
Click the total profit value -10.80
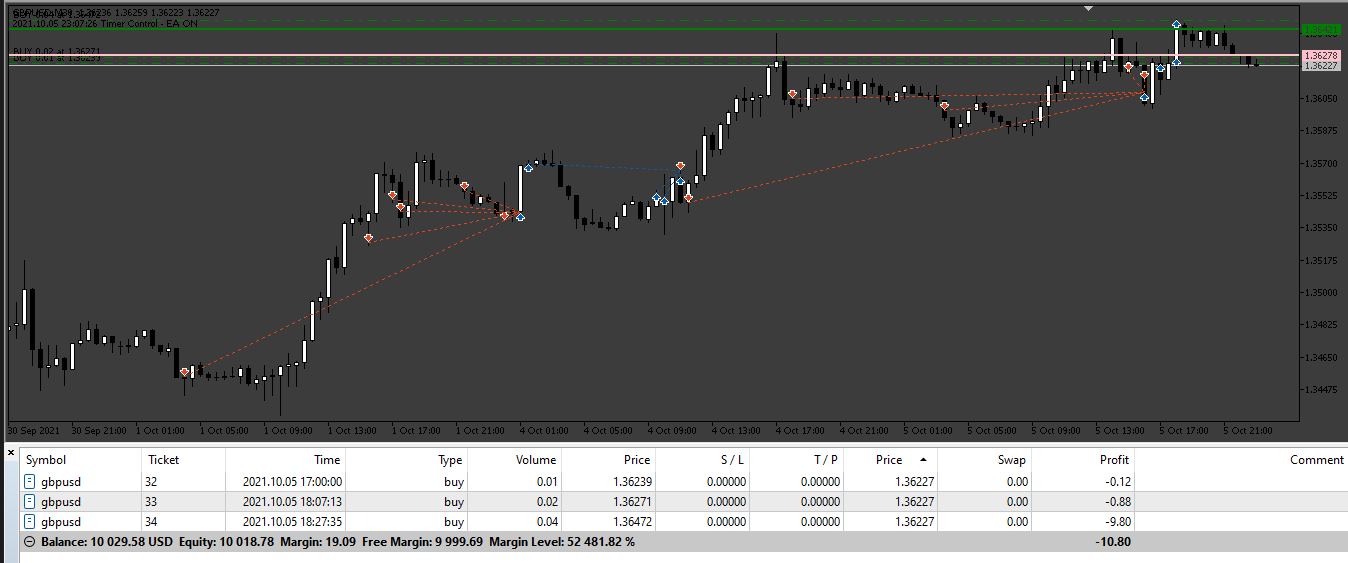(x=1114, y=541)
